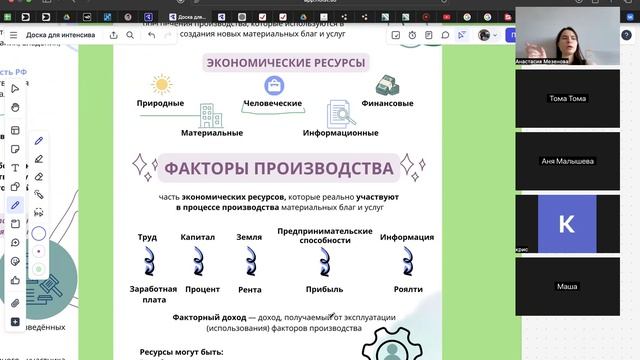
Task: Select the K avatar participant tile
Action: 567,224
